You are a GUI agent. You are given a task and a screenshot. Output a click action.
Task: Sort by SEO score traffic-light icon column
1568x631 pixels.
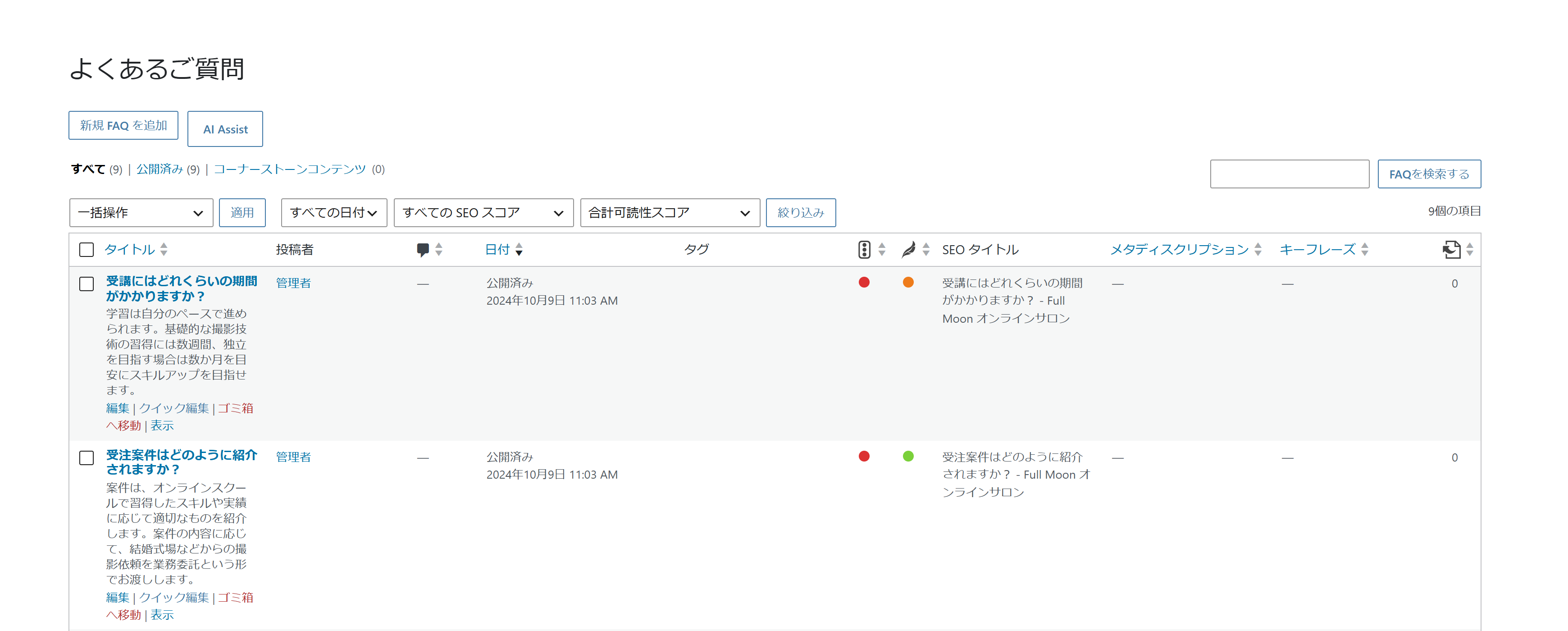coord(864,250)
